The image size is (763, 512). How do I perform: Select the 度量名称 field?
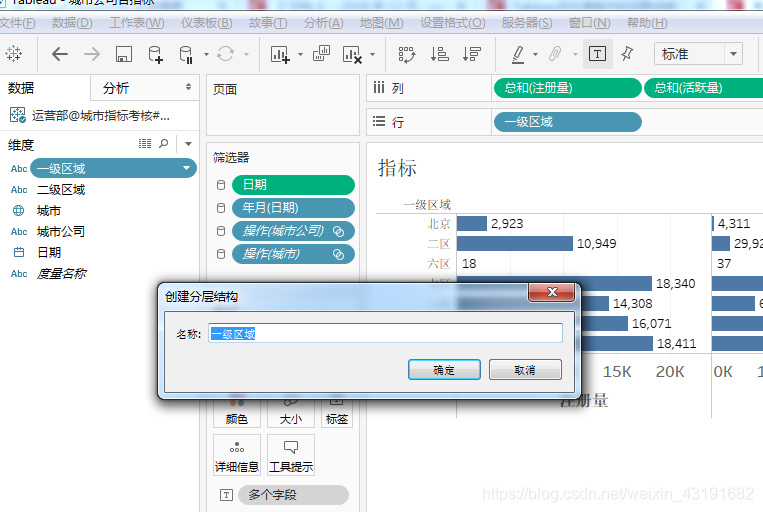tap(61, 274)
